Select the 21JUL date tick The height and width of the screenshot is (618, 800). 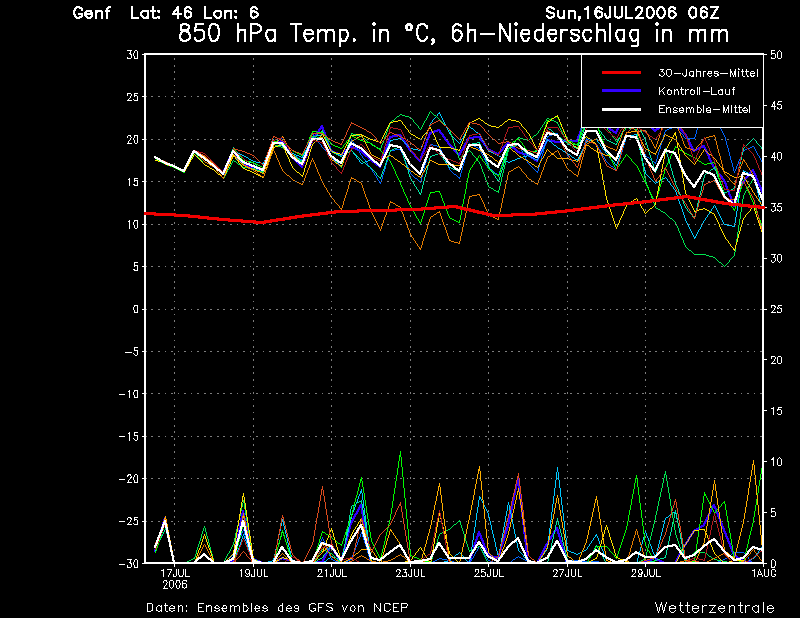point(332,573)
